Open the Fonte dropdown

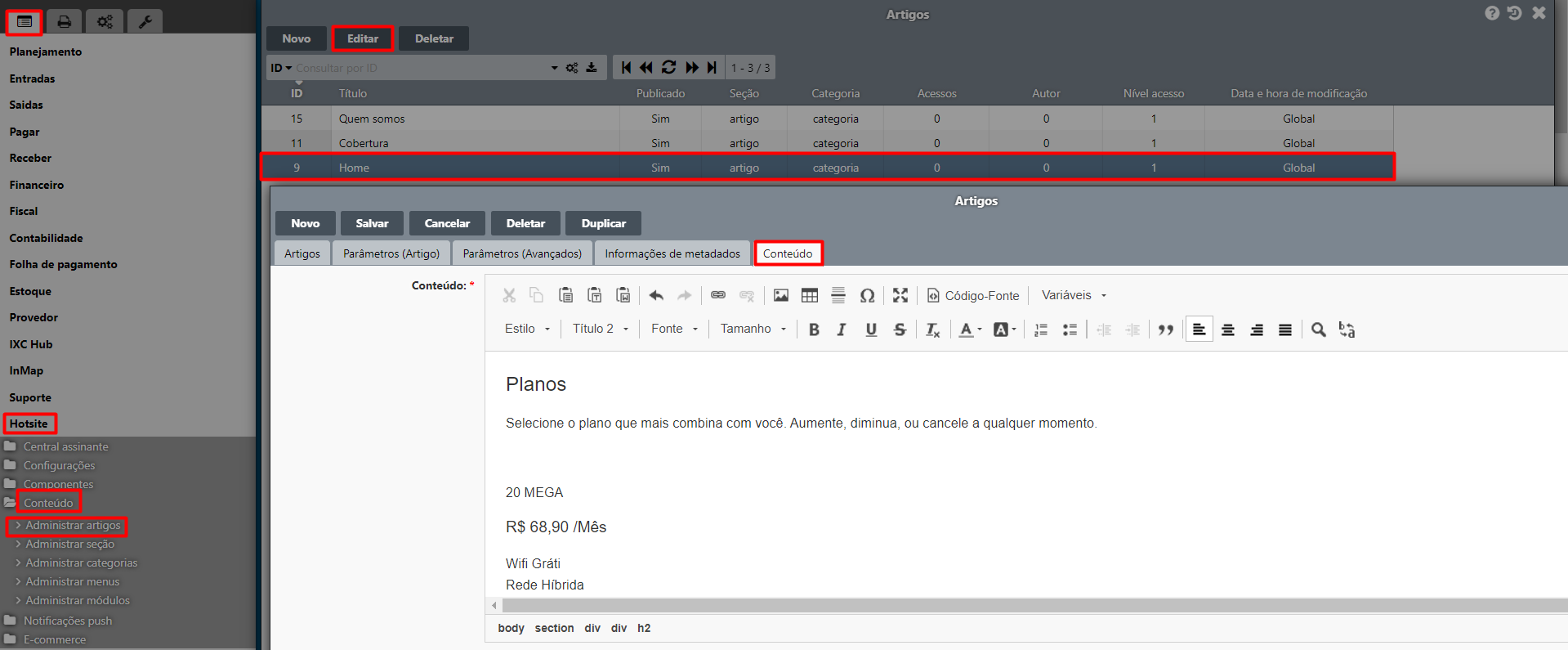[x=675, y=329]
